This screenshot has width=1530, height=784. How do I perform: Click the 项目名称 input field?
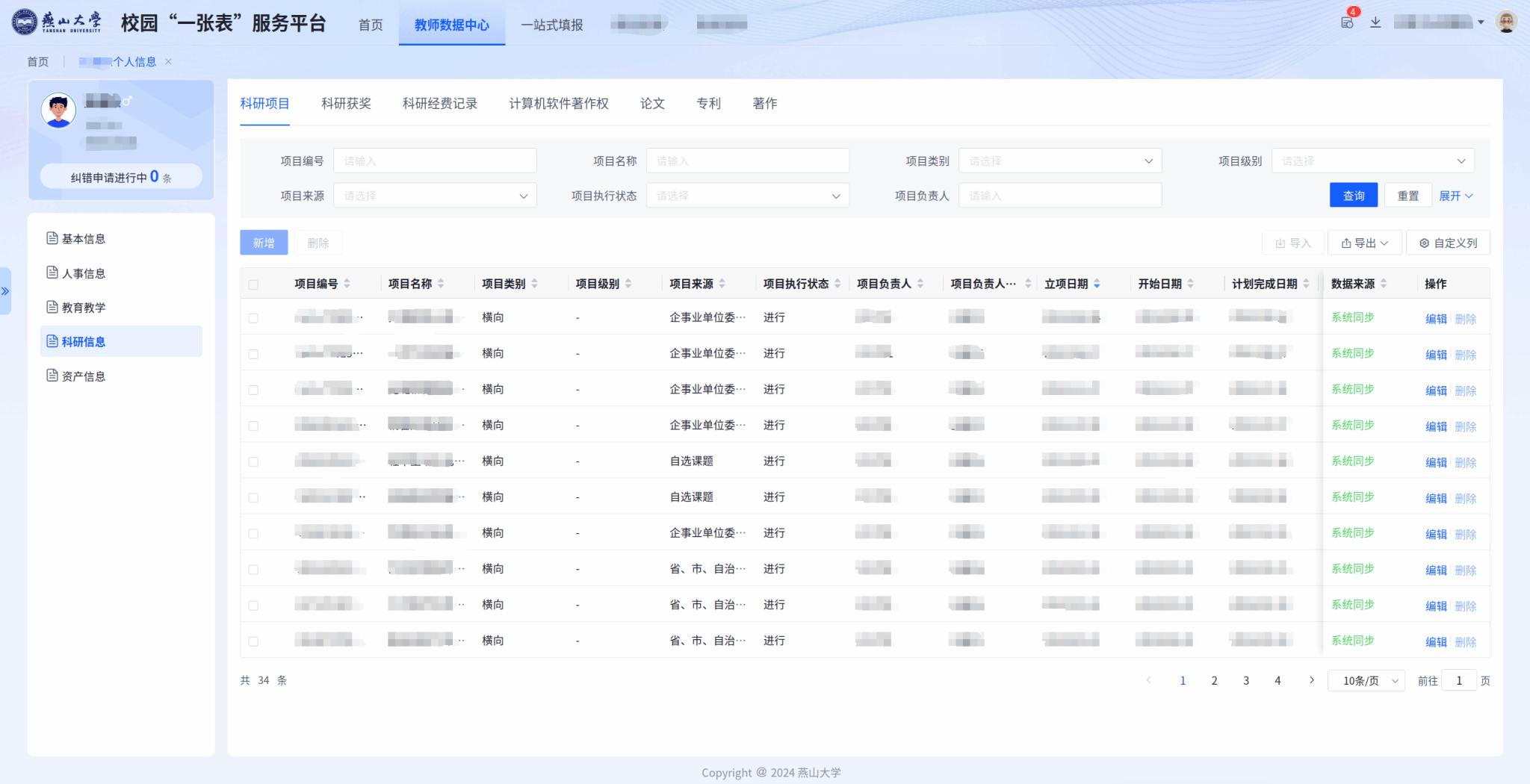pos(747,161)
